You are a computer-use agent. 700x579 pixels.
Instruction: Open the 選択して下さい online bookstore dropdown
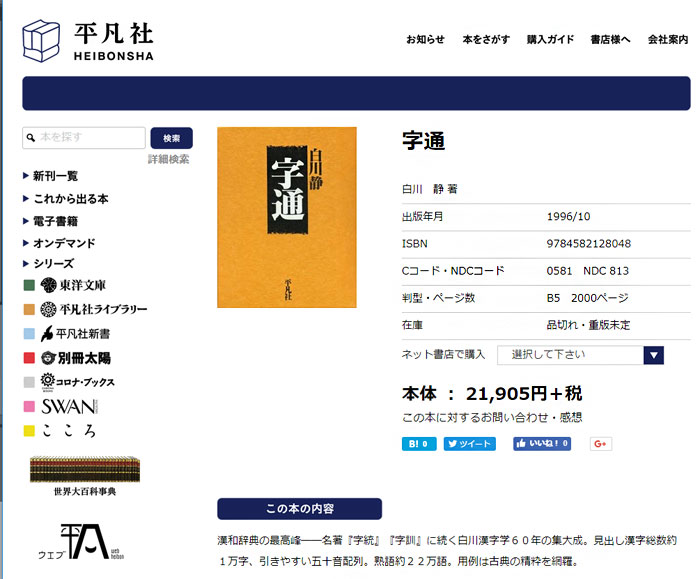pos(580,355)
